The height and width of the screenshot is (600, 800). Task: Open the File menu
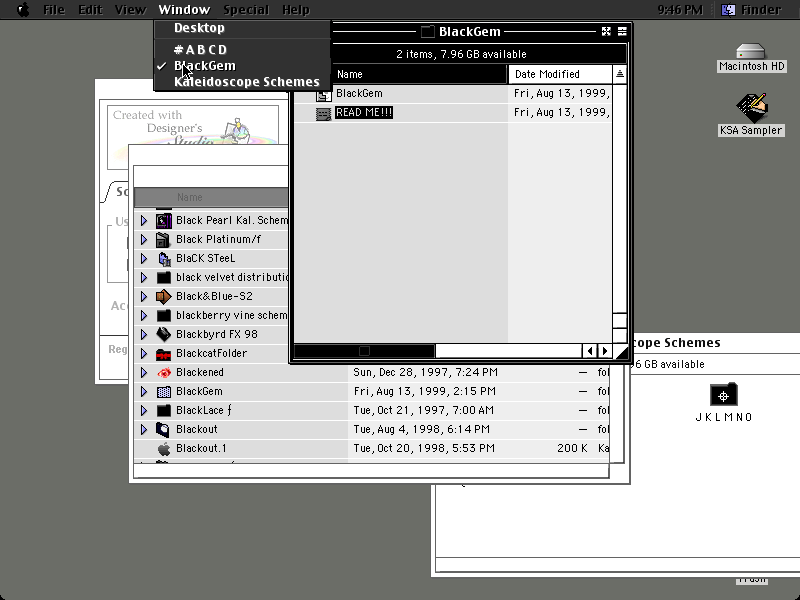54,10
